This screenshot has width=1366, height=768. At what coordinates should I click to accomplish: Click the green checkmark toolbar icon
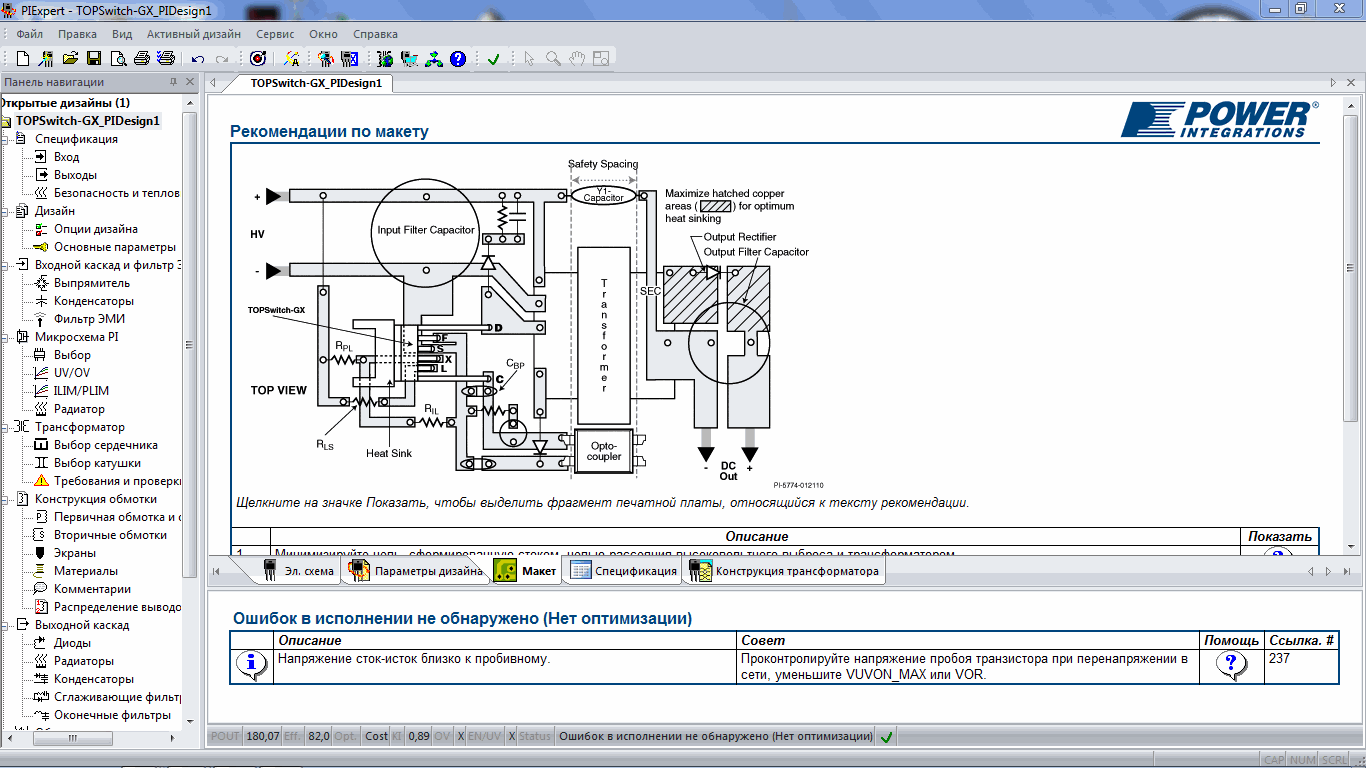tap(493, 59)
